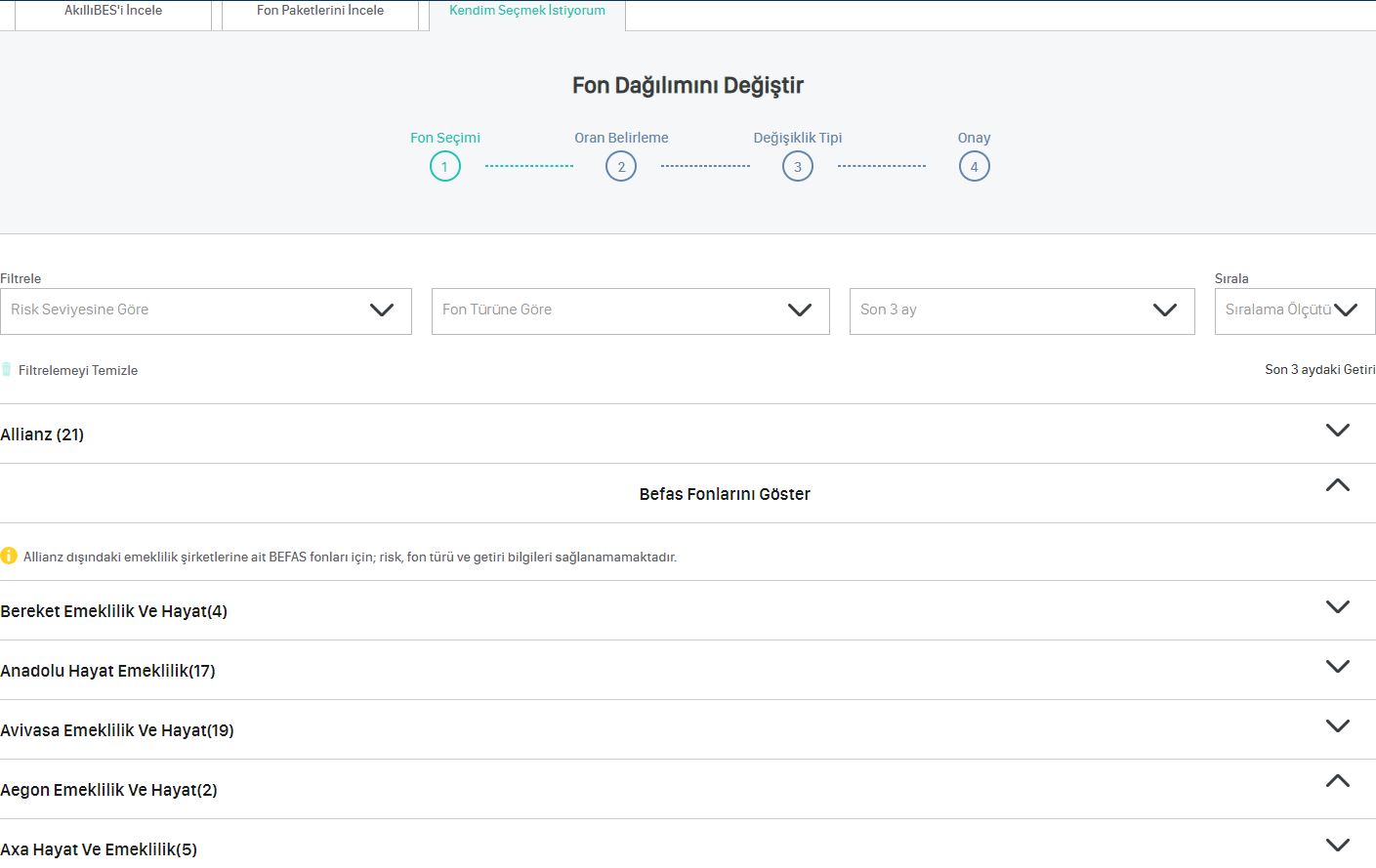The height and width of the screenshot is (868, 1376).
Task: Expand Axa Hayat Ve Emeklilik(5) chevron
Action: [1338, 845]
